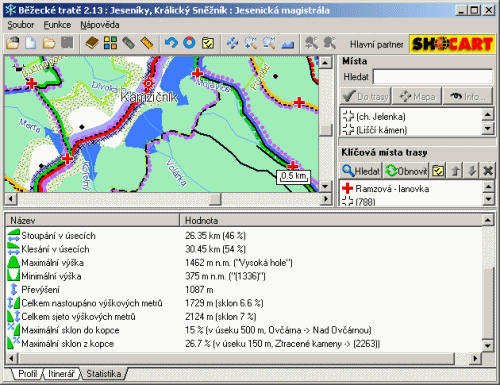Select the Maximální výška row
The image size is (500, 385).
(x=244, y=263)
